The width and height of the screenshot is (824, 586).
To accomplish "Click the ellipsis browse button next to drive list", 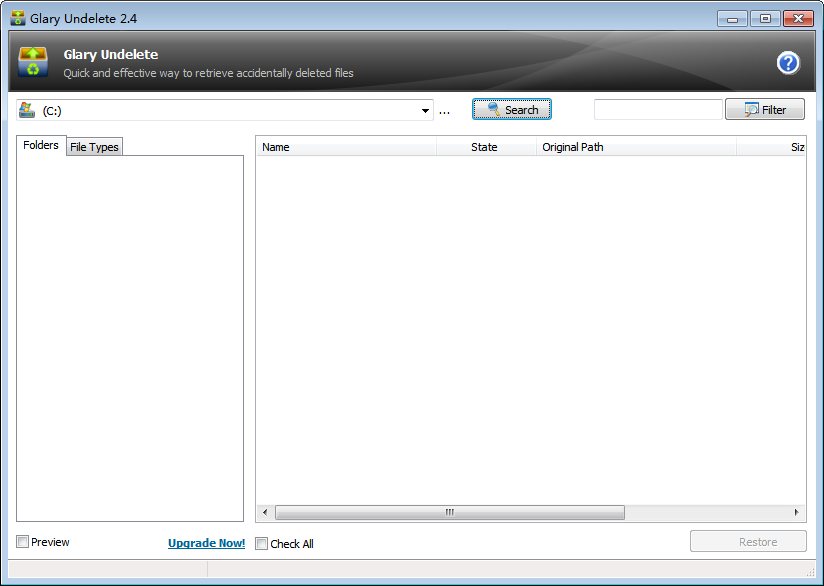I will 444,111.
